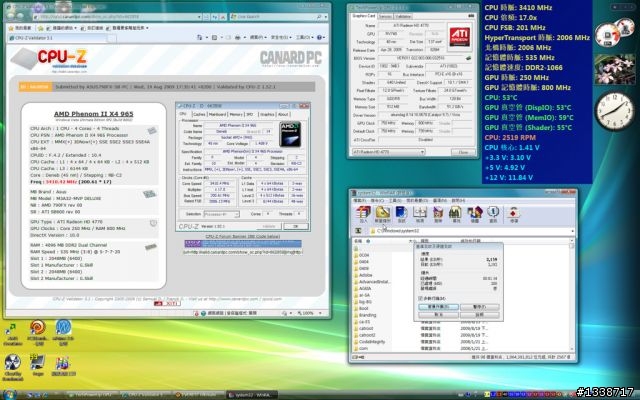This screenshot has width=640, height=400.
Task: Click the search magnifier icon in IE
Action: [x=319, y=17]
